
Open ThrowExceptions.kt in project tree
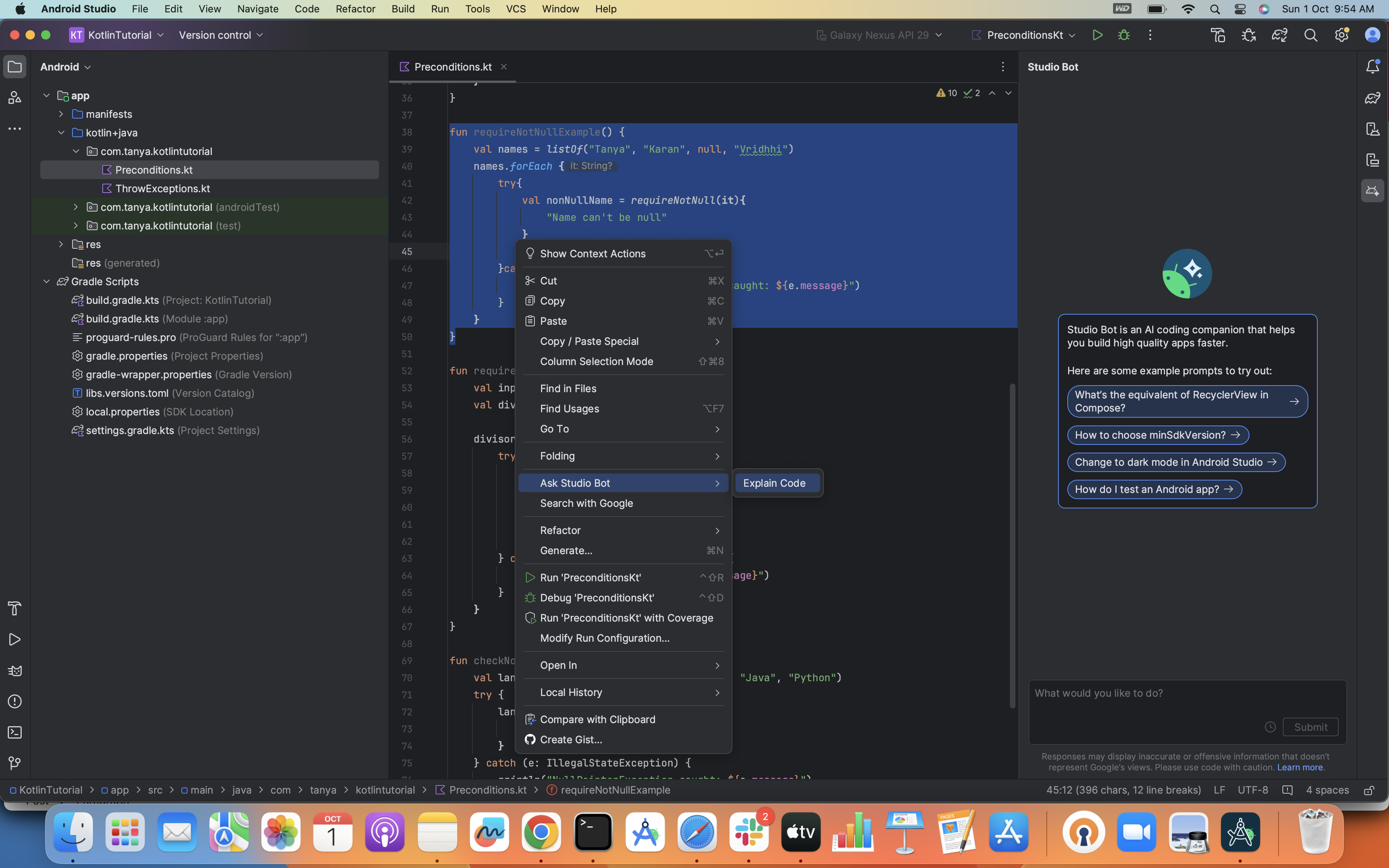pyautogui.click(x=162, y=188)
